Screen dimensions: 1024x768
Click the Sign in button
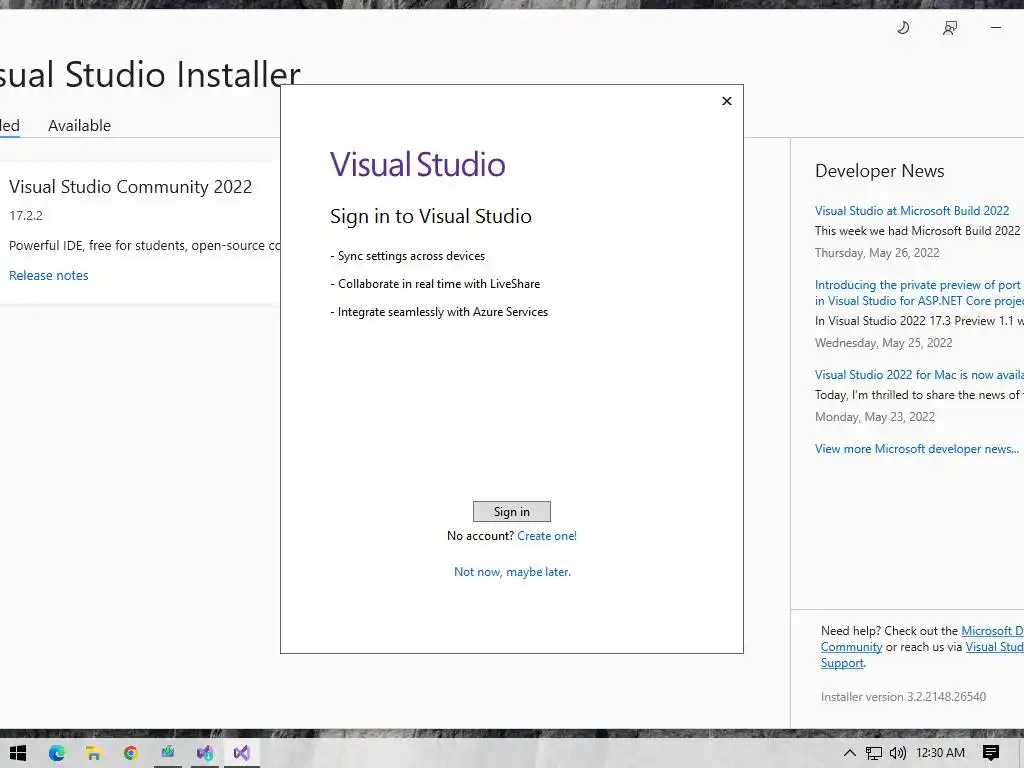(511, 511)
